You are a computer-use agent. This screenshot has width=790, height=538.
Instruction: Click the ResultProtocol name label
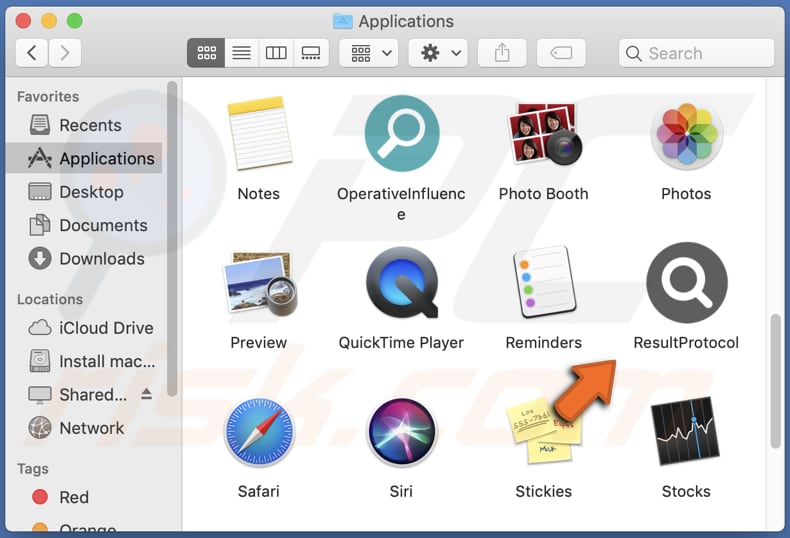[x=686, y=343]
